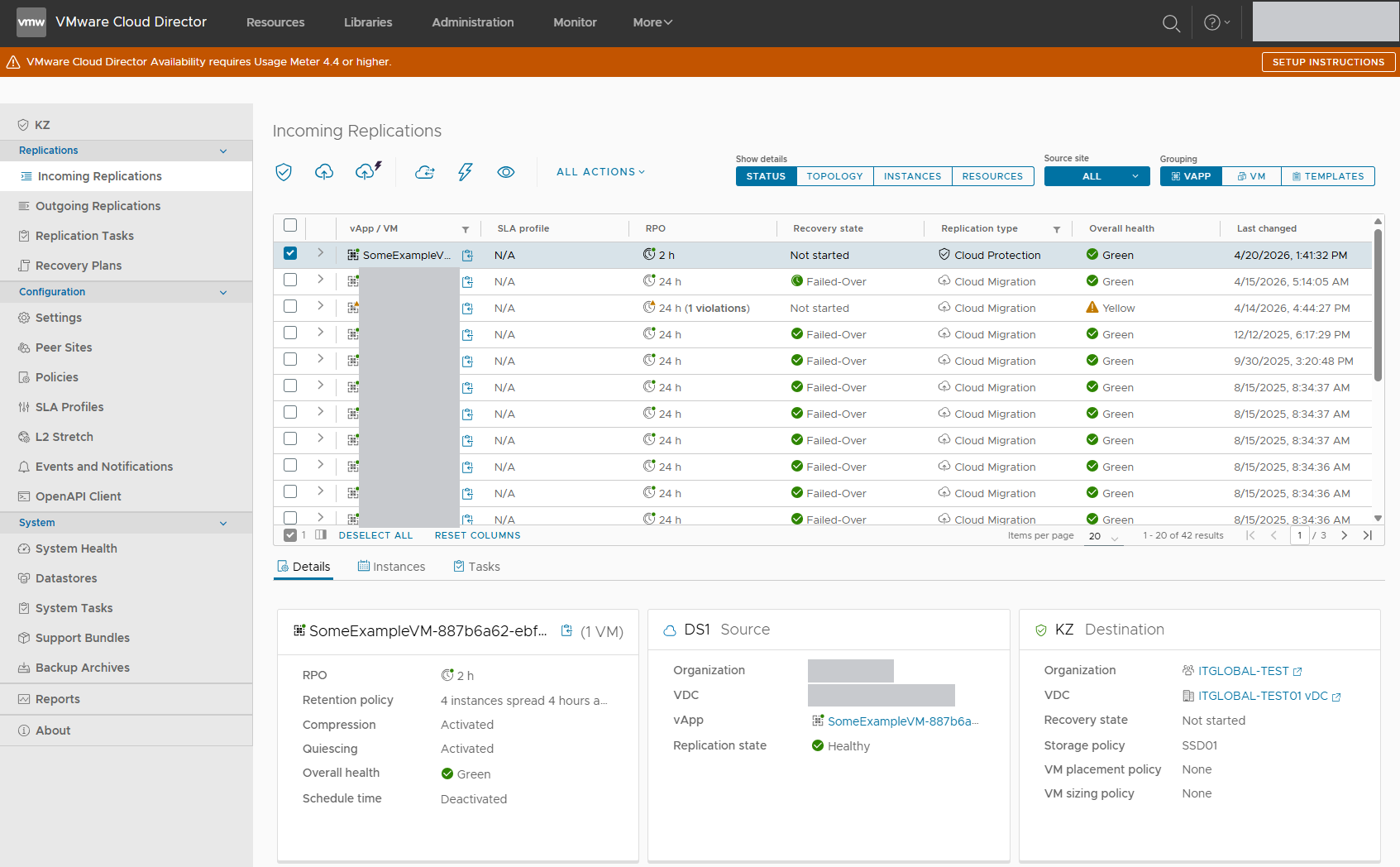Image resolution: width=1400 pixels, height=867 pixels.
Task: Open the help question mark menu
Action: coord(1216,22)
